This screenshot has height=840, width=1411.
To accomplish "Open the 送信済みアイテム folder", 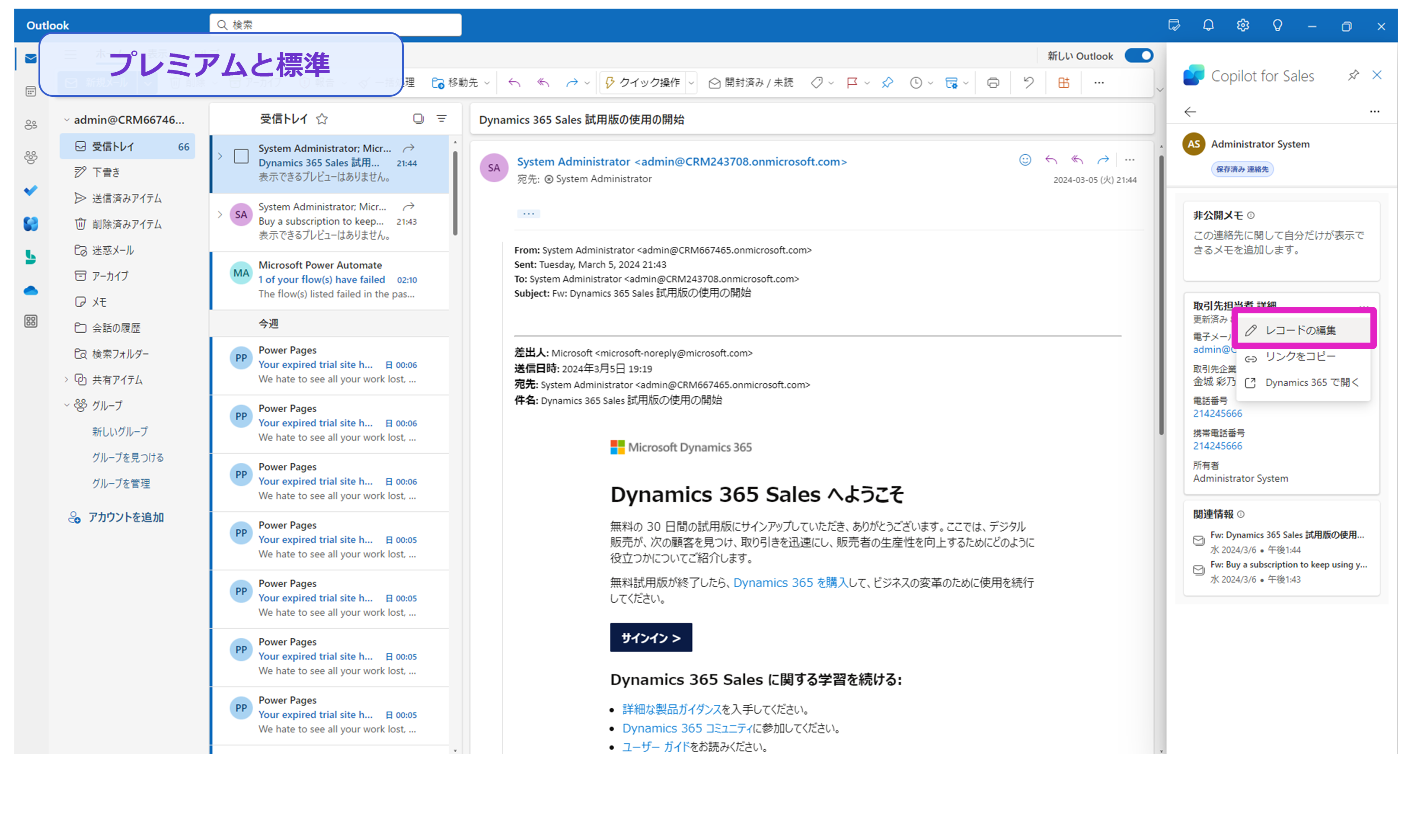I will (128, 198).
